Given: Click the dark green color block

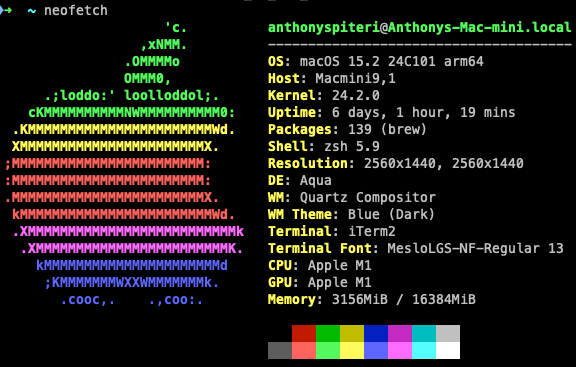Looking at the screenshot, I should click(x=328, y=333).
